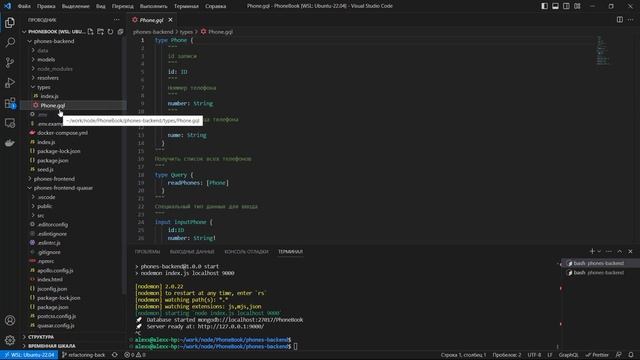Image resolution: width=640 pixels, height=360 pixels.
Task: Open the Search view in activity bar
Action: click(x=10, y=42)
